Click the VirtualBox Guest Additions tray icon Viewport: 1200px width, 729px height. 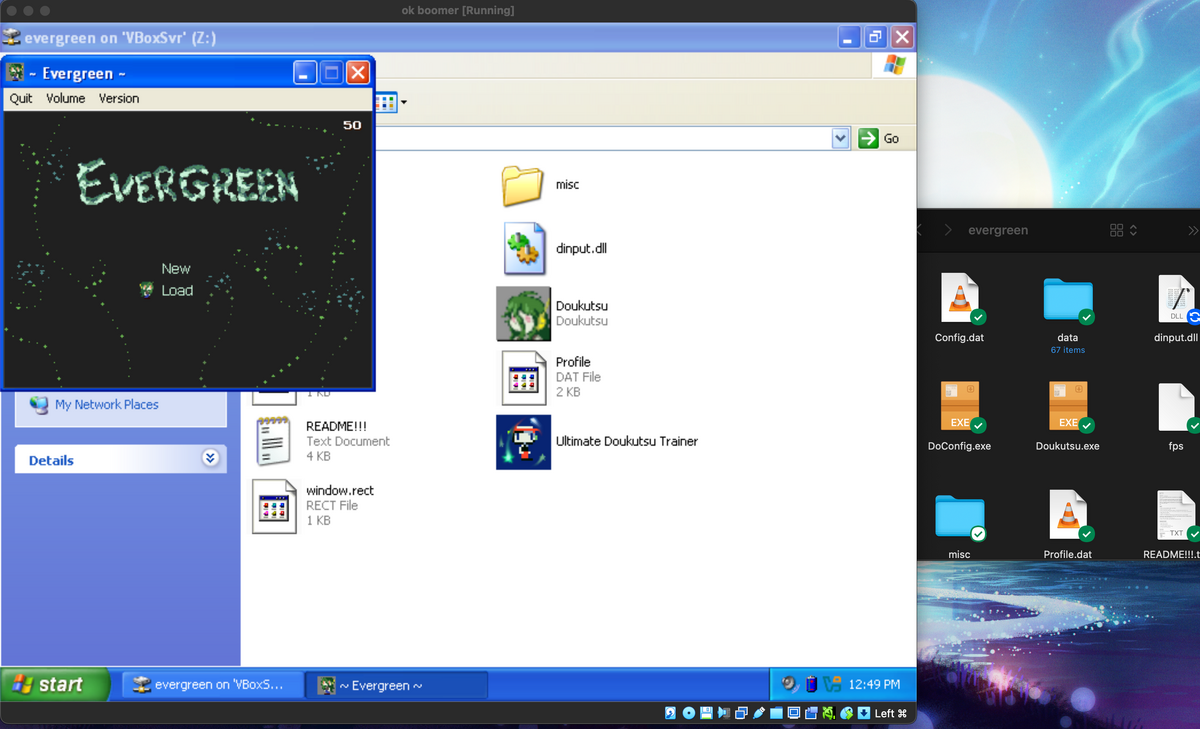tap(832, 685)
